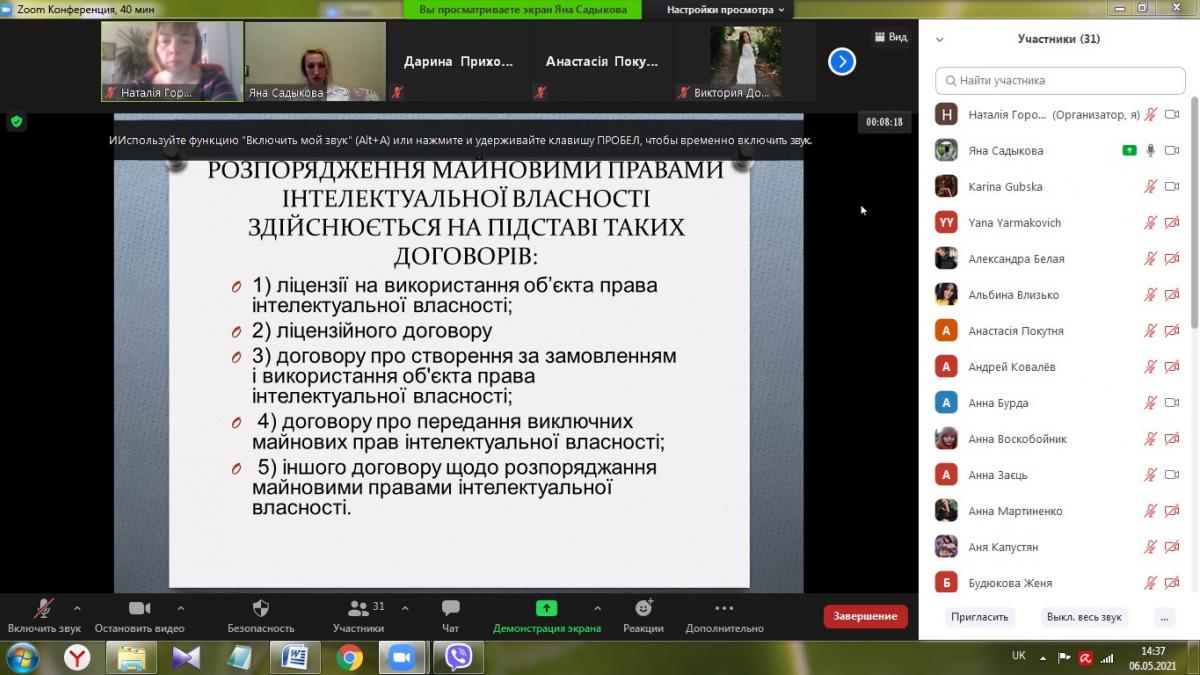
Task: Select participant Анна Воскобойник
Action: click(1059, 439)
